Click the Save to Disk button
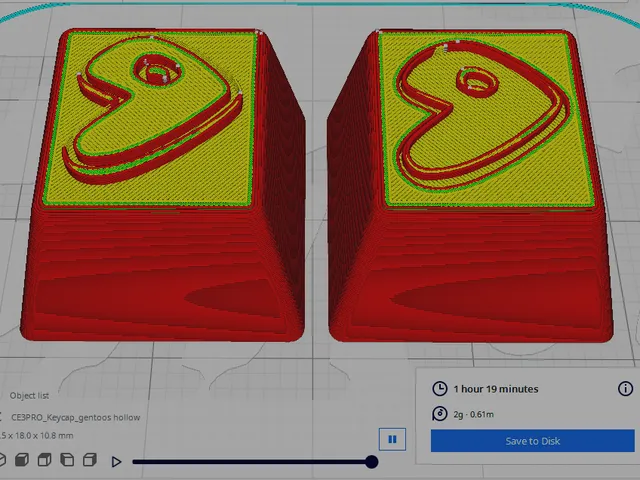Screen dimensions: 640x480 533,441
